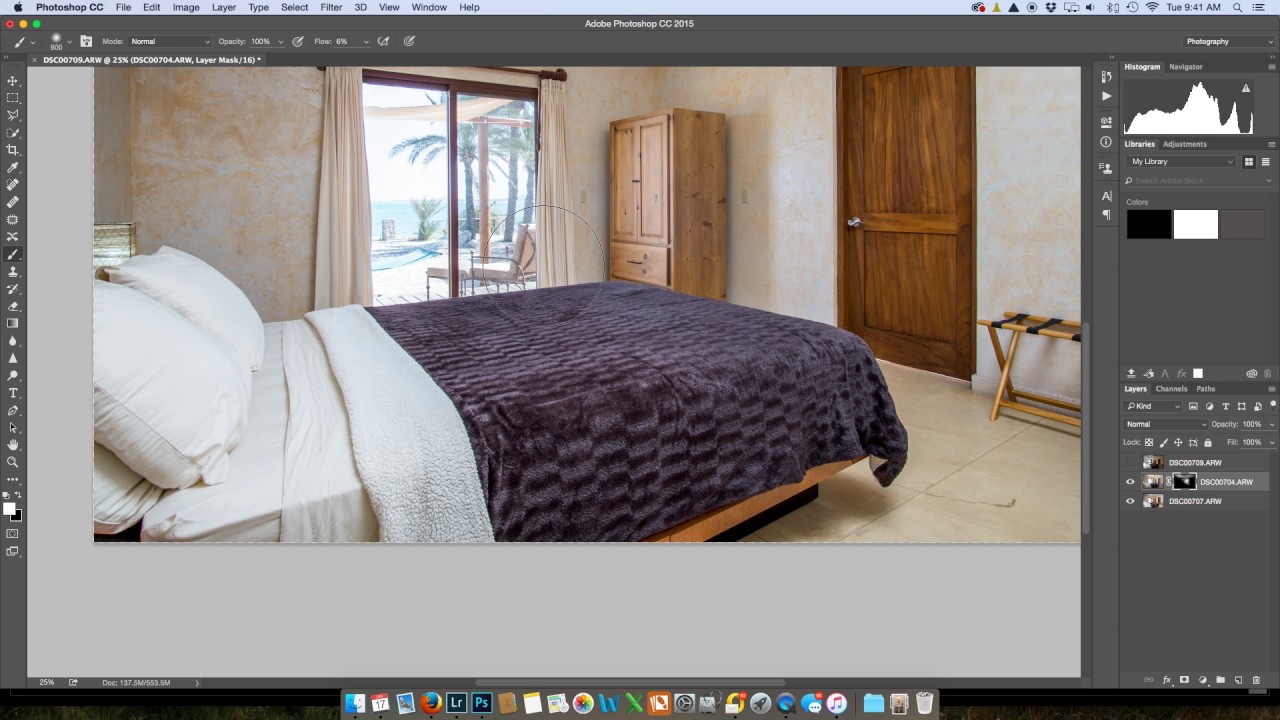1280x720 pixels.
Task: Switch to the Channels tab
Action: [1171, 389]
